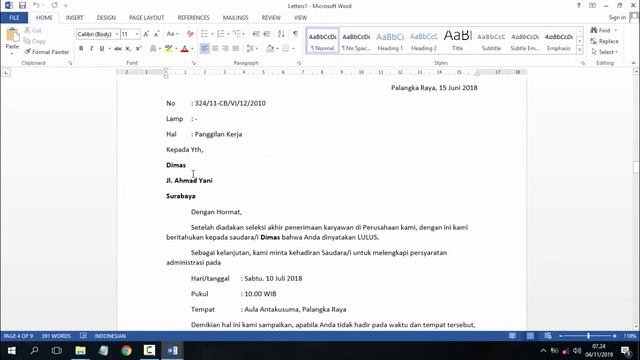Toggle Italic formatting
This screenshot has width=640, height=360.
tap(91, 49)
